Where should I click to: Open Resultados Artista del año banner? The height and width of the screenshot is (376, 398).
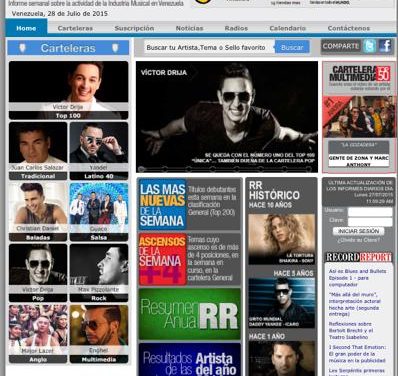coord(189,359)
